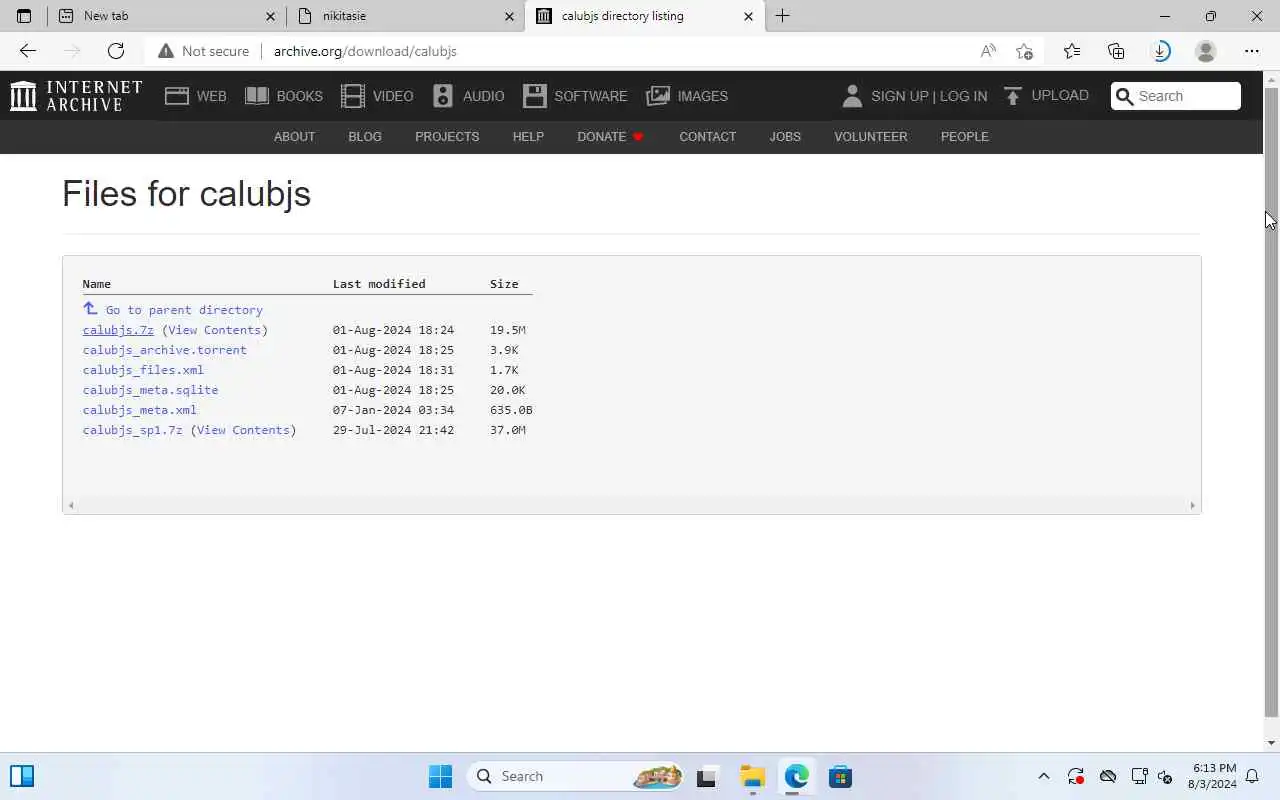This screenshot has width=1280, height=800.
Task: Open the VOLUNTEER menu item
Action: [x=871, y=137]
